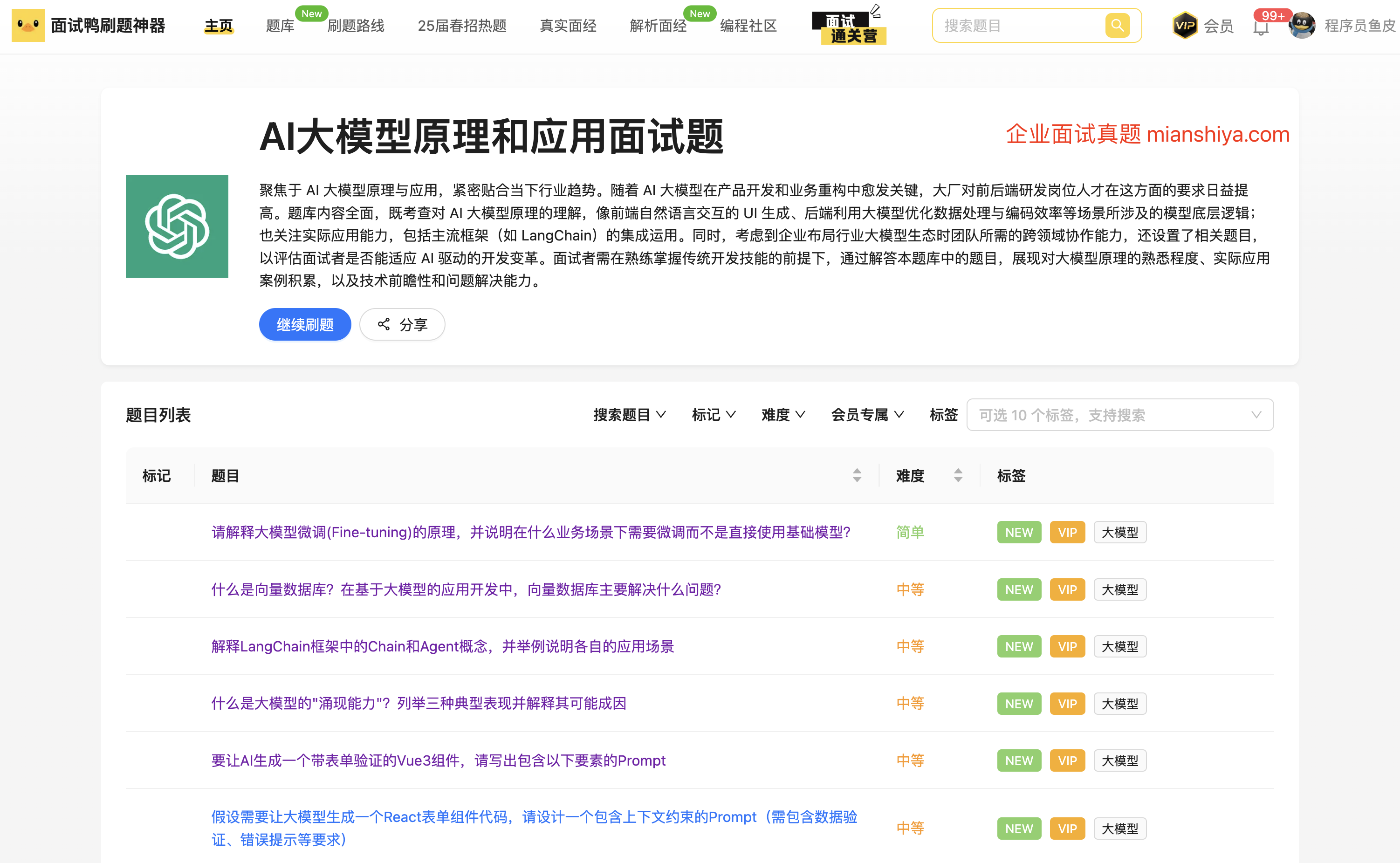Viewport: 1400px width, 863px height.
Task: Expand the 难度 filter dropdown
Action: tap(783, 415)
